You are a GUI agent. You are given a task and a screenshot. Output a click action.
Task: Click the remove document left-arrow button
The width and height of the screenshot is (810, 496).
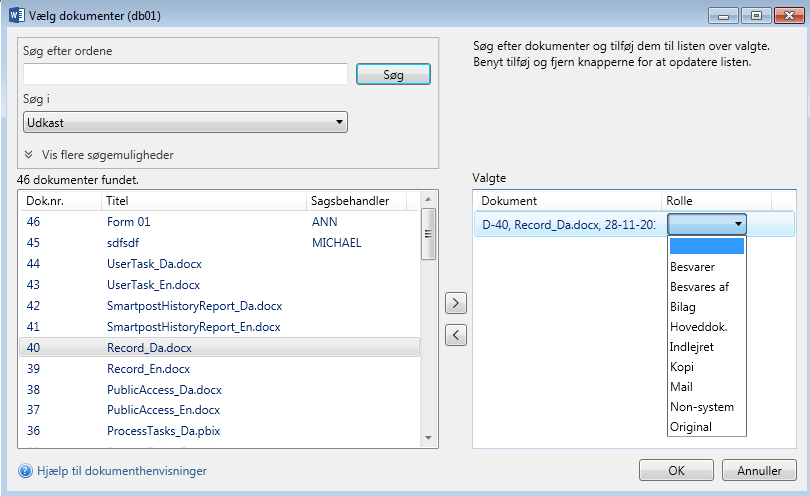pos(455,335)
